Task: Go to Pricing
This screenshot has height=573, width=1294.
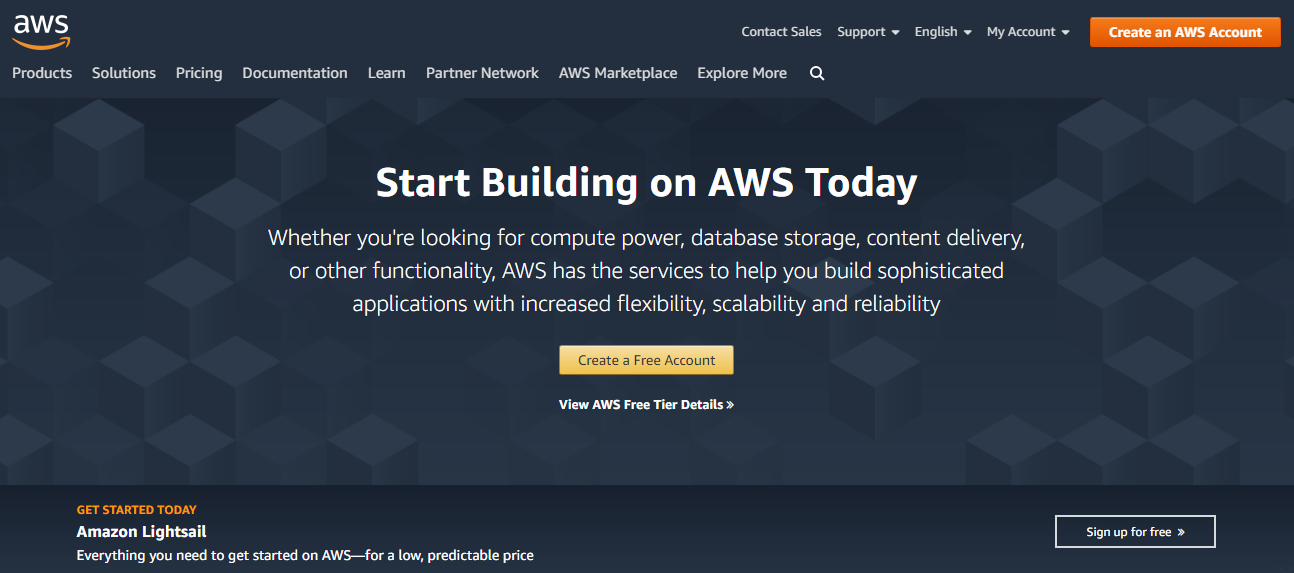Action: click(x=199, y=73)
